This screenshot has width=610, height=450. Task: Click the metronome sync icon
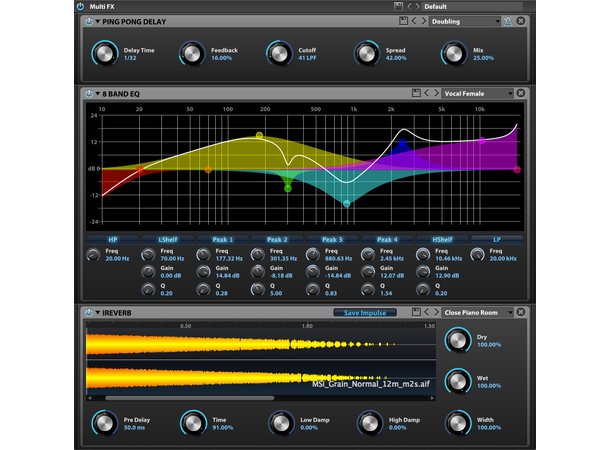click(x=508, y=21)
